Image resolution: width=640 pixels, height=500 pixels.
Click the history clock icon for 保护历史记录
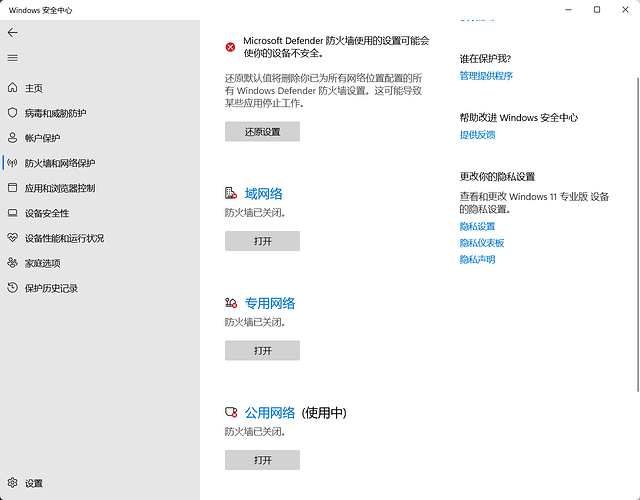tap(13, 288)
